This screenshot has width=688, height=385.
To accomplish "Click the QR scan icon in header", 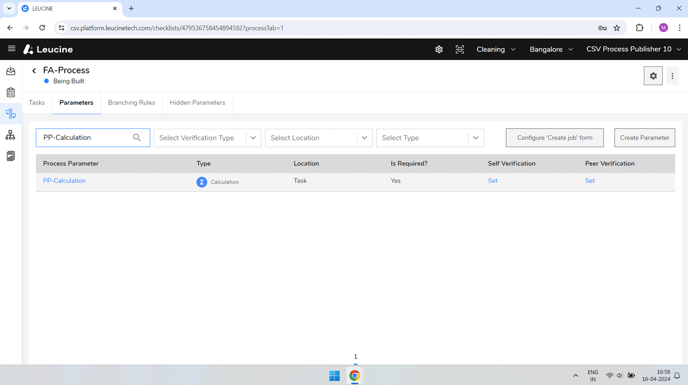I will 459,49.
